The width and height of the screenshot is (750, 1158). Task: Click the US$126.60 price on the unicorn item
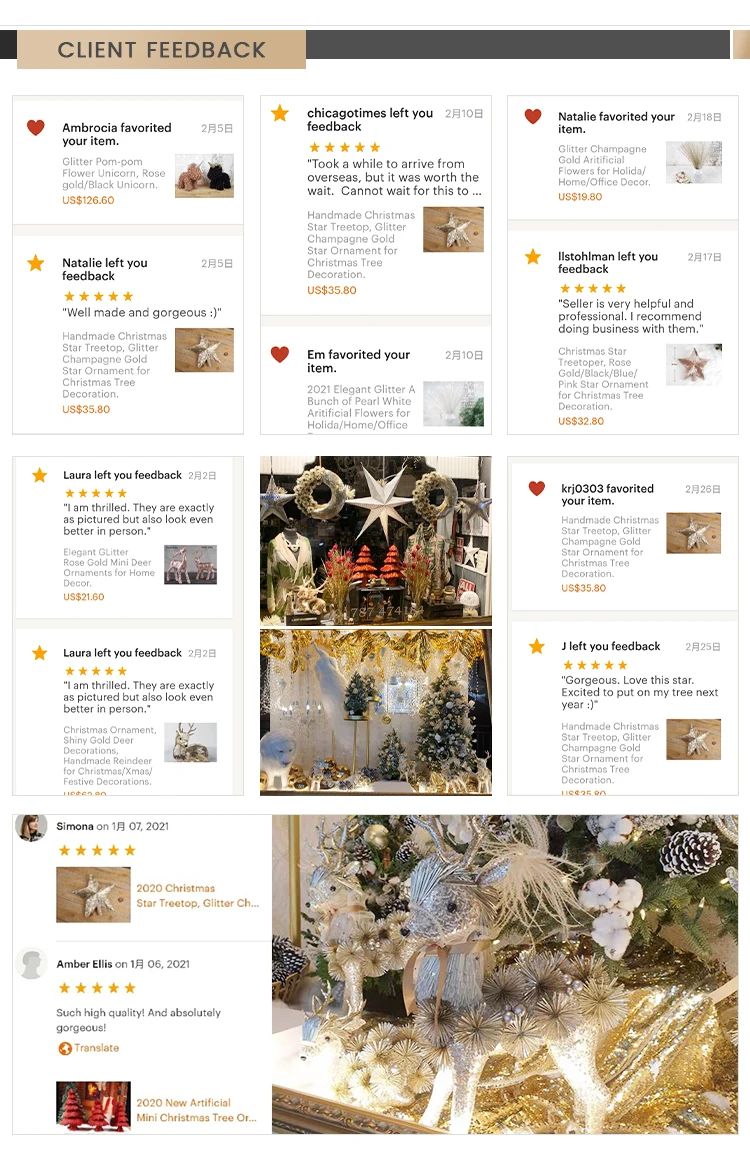point(88,200)
